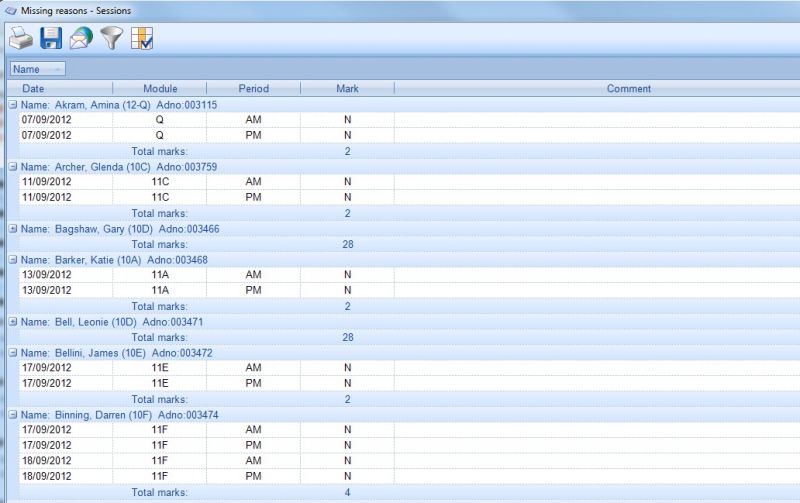Viewport: 800px width, 503px height.
Task: Sort by the Module column header
Action: (160, 88)
